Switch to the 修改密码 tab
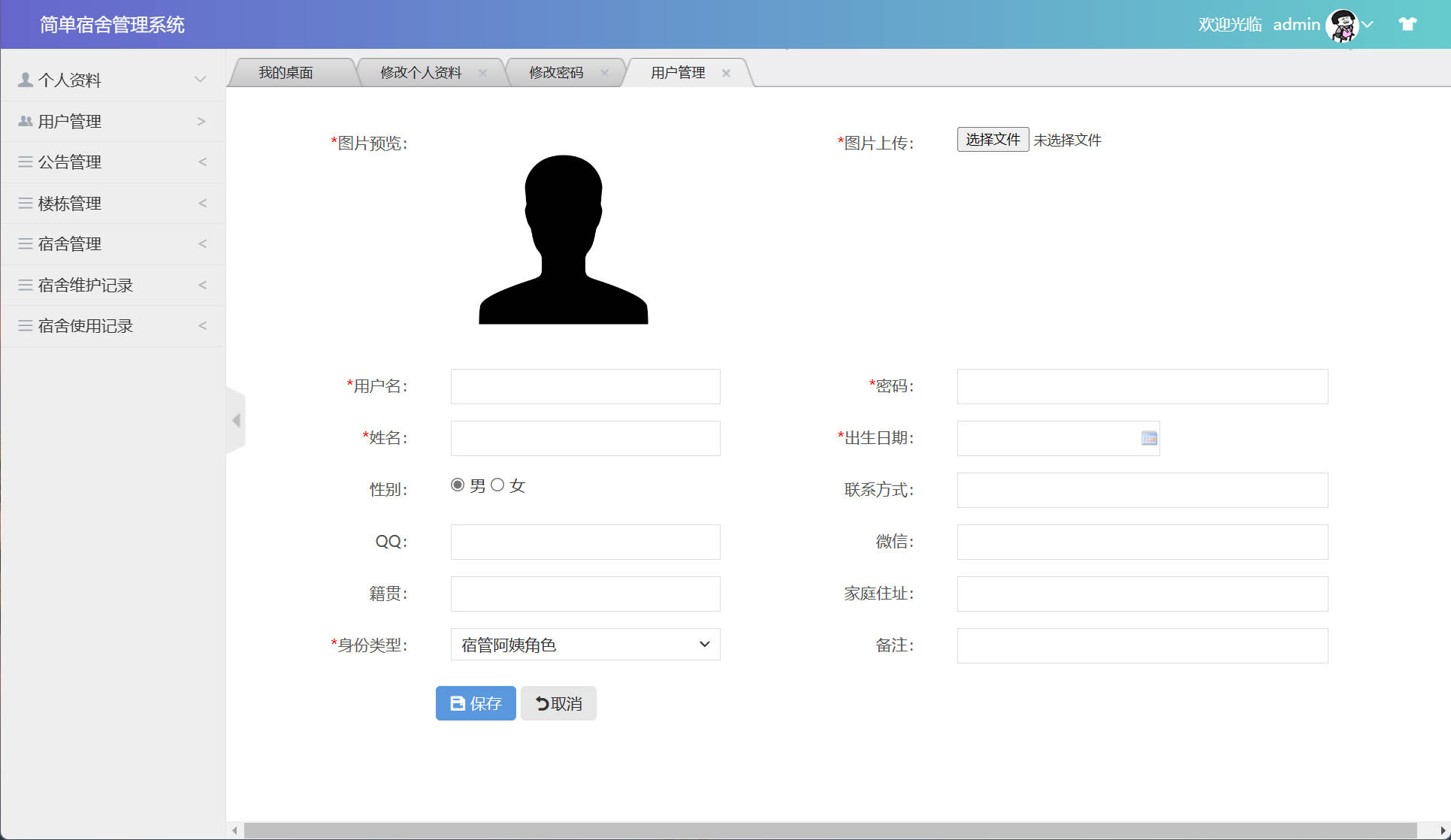This screenshot has height=840, width=1451. (556, 72)
